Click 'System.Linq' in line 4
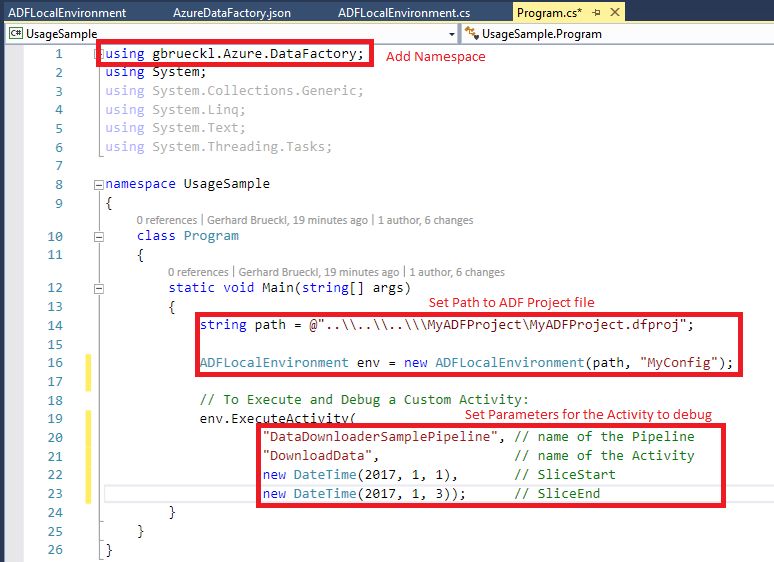774x562 pixels. (194, 110)
